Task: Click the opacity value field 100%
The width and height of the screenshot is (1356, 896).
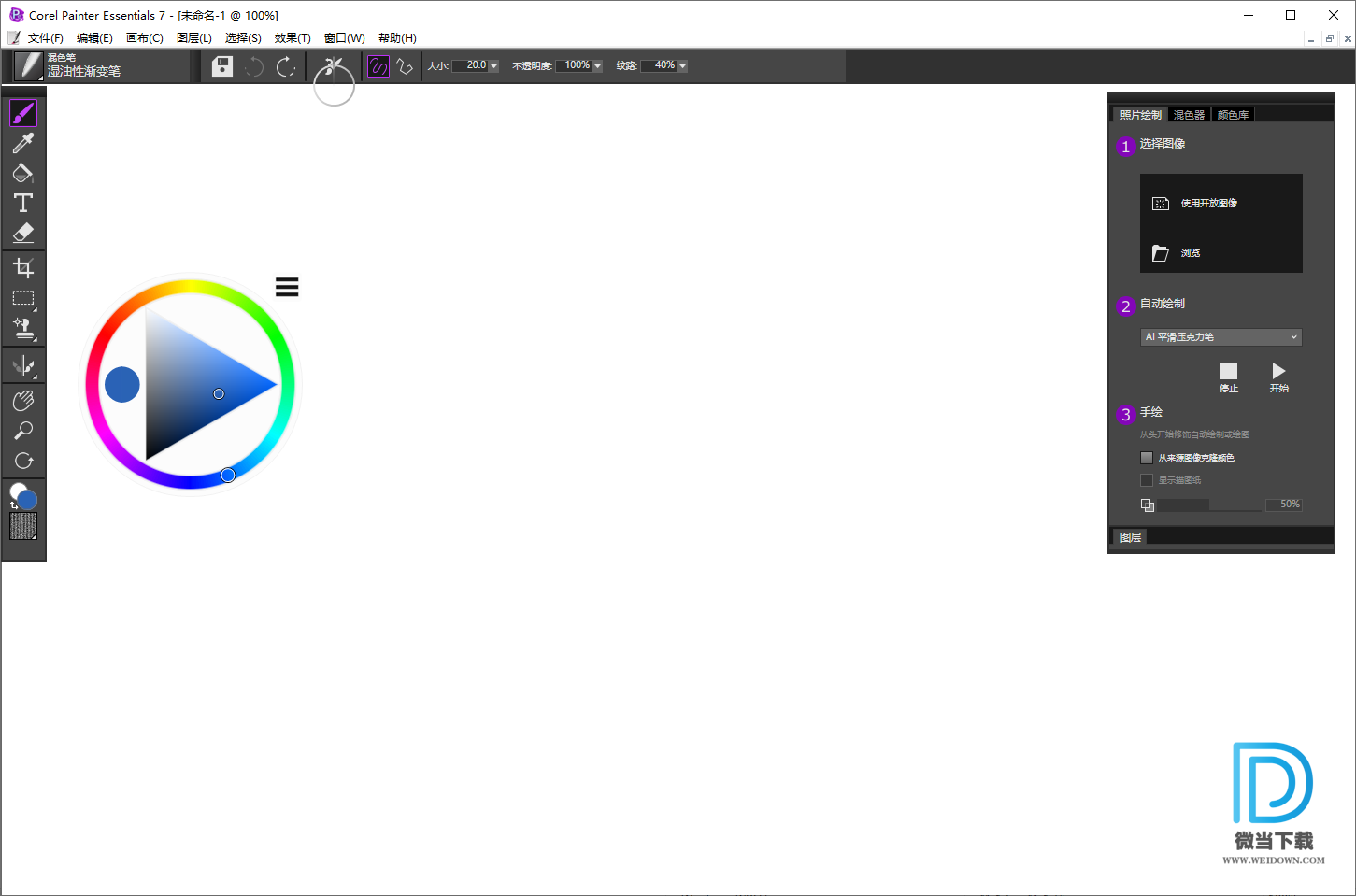Action: tap(574, 65)
